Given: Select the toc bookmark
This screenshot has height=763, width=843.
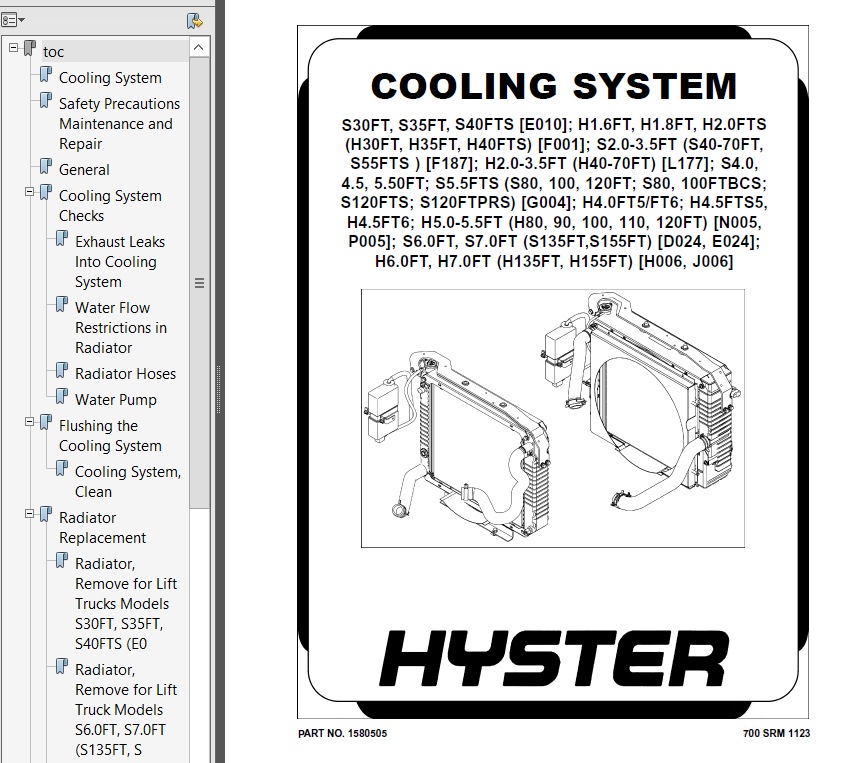Looking at the screenshot, I should click(53, 52).
